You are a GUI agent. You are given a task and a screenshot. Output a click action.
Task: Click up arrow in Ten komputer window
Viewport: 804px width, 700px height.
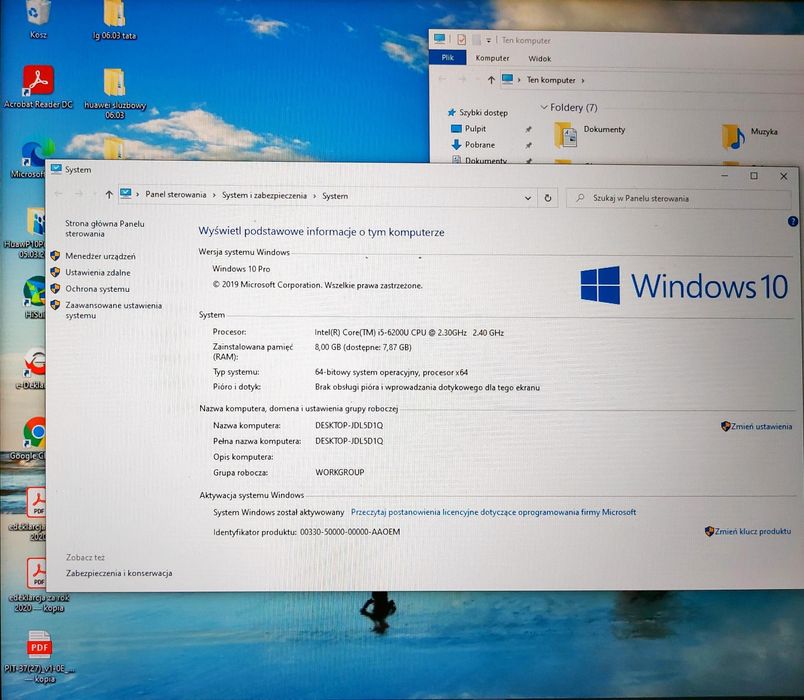tap(491, 79)
